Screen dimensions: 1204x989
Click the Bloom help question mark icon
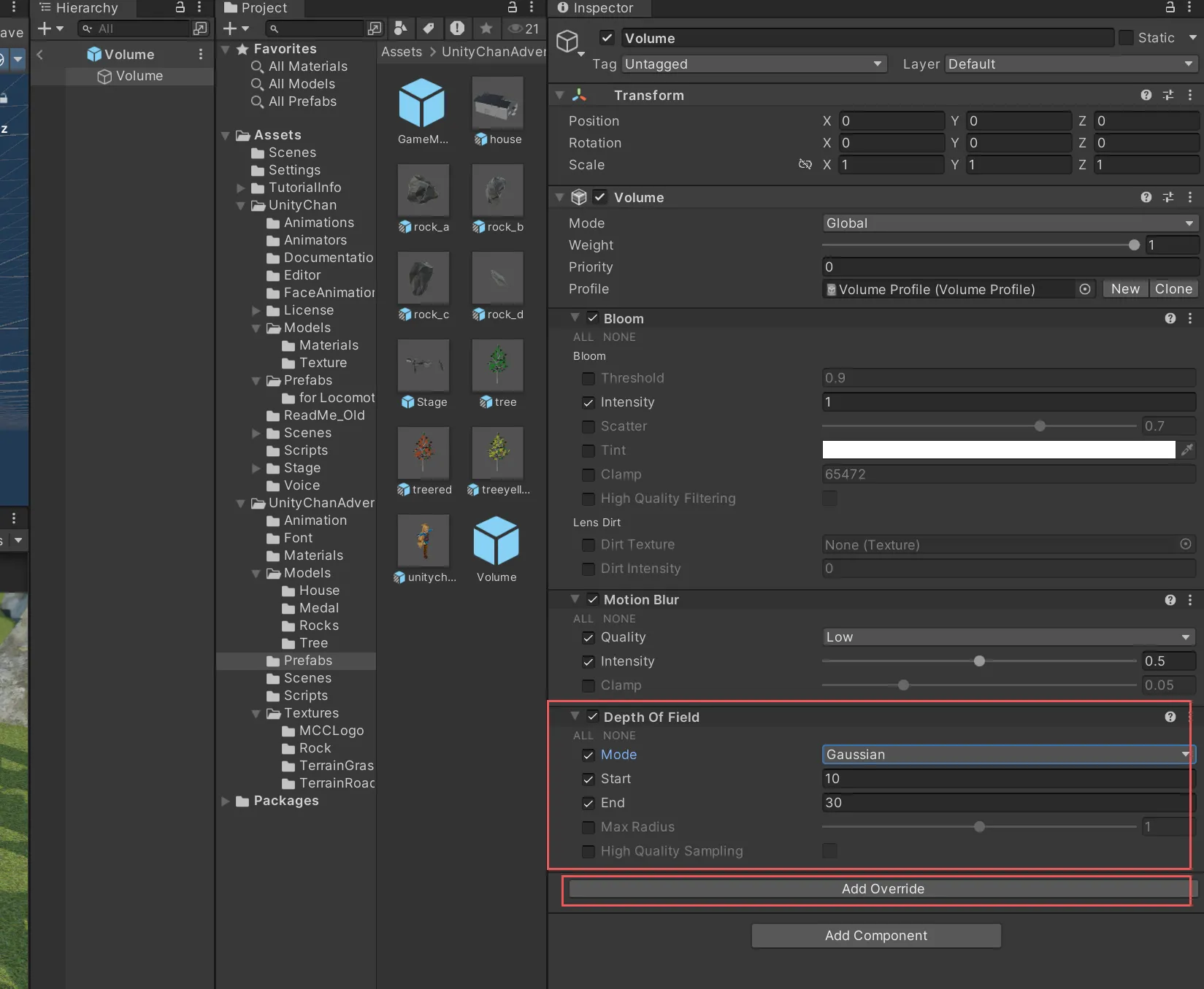tap(1170, 318)
